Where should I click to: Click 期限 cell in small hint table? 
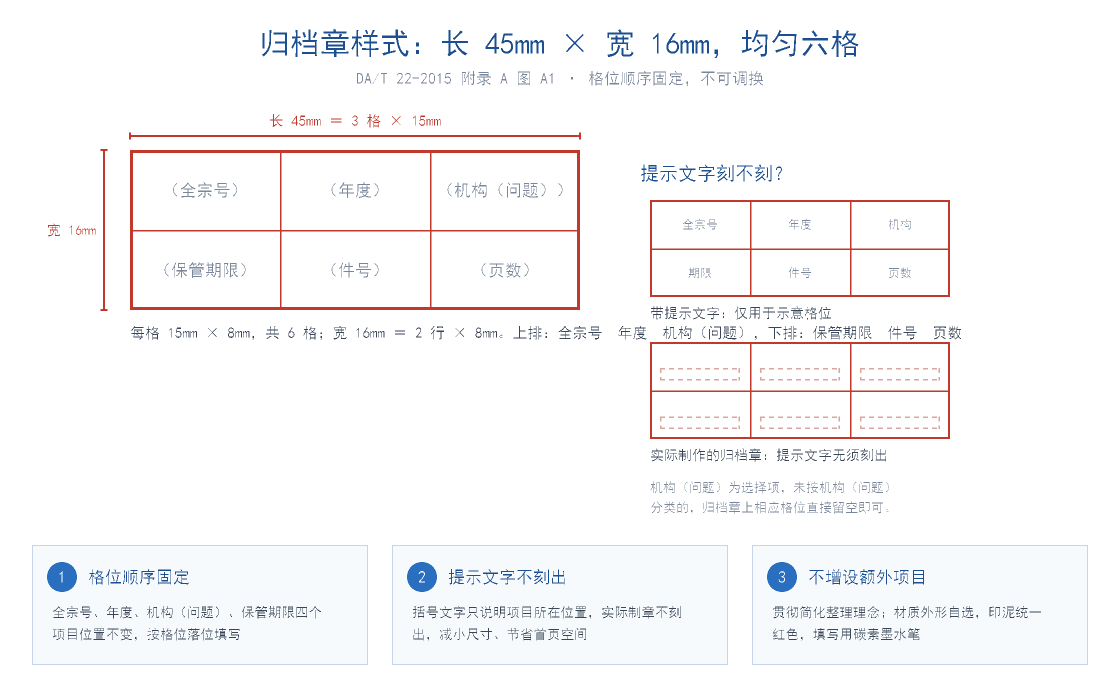[700, 273]
